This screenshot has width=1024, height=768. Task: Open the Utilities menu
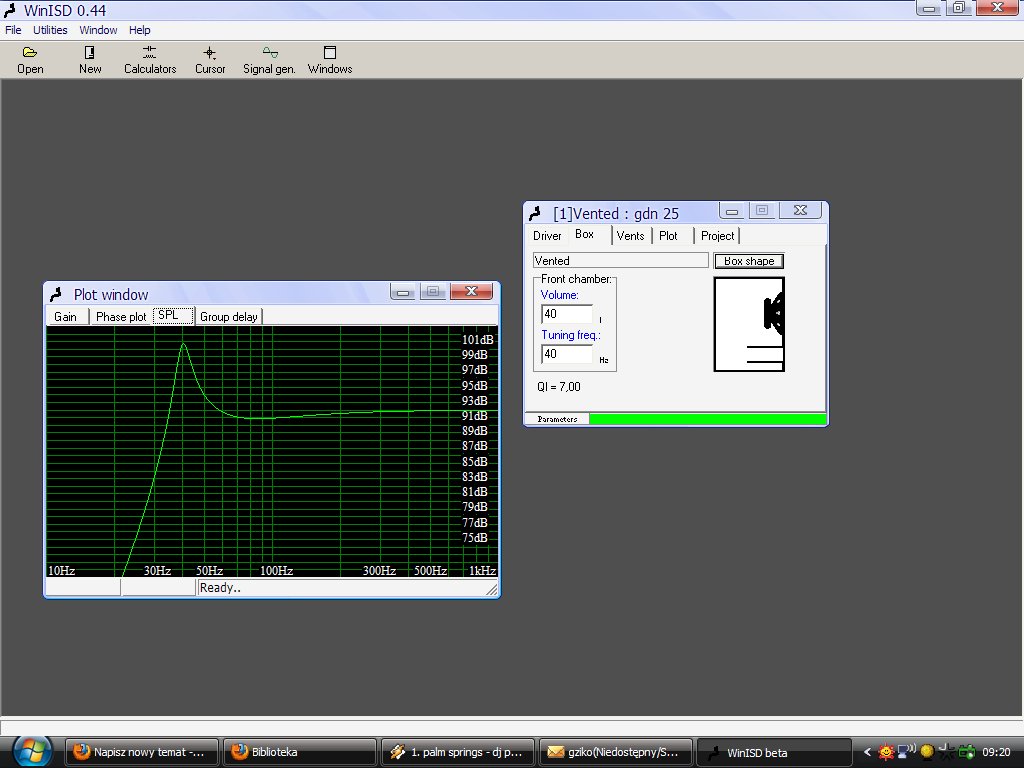click(50, 30)
